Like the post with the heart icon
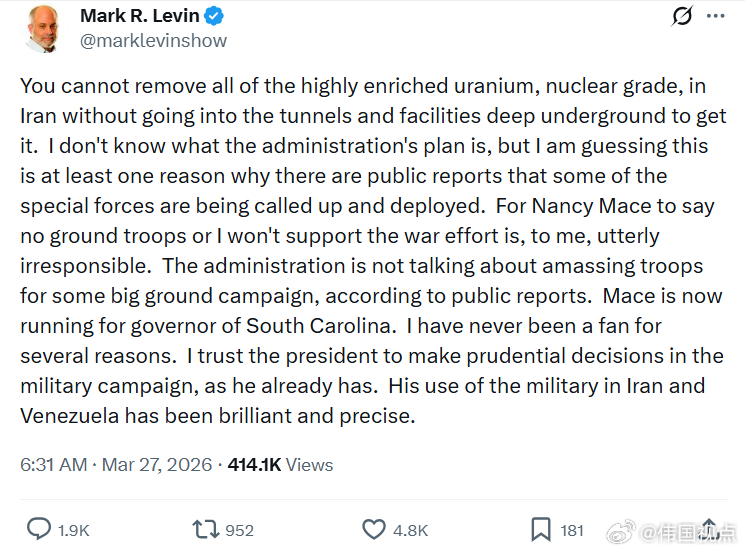This screenshot has height=552, width=745. tap(374, 529)
